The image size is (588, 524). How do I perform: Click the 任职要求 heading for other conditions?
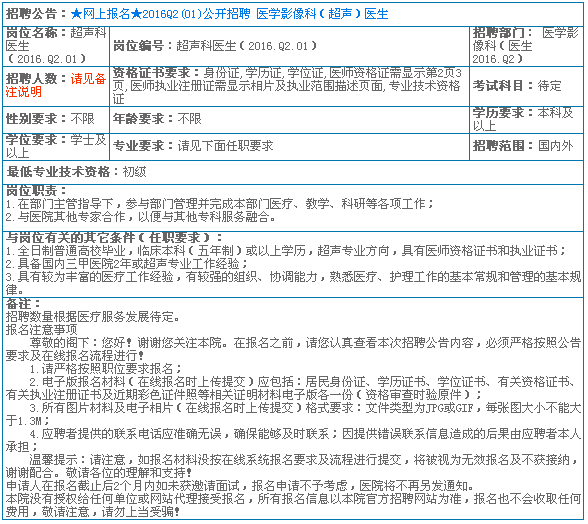click(x=114, y=238)
